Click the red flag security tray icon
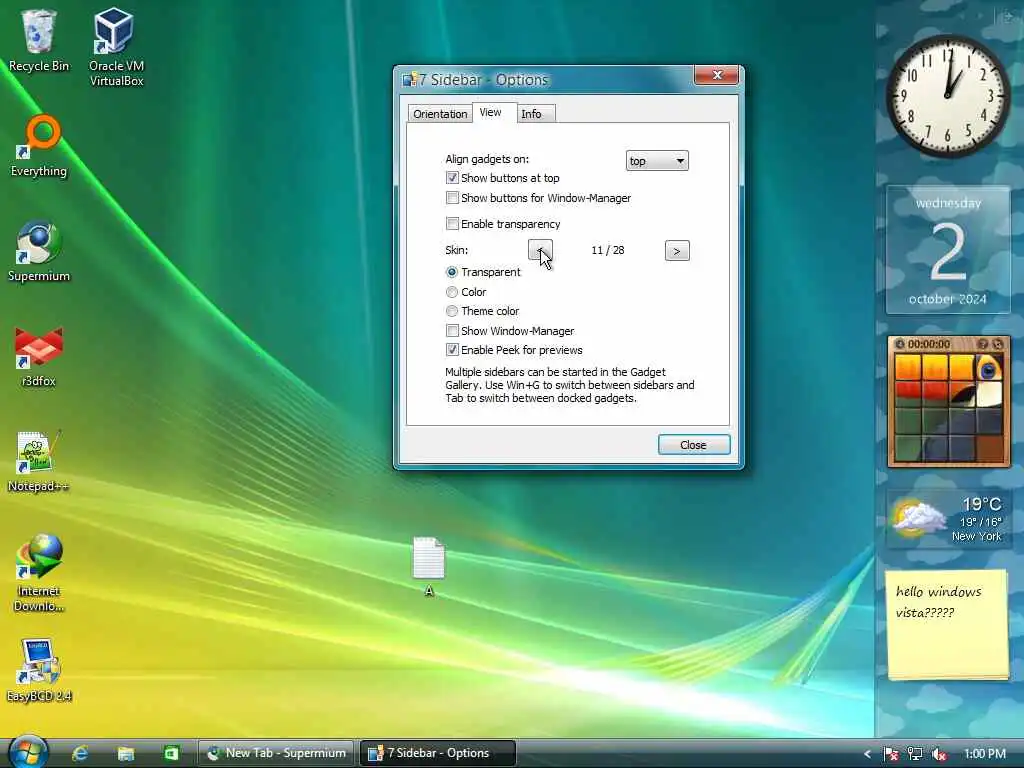Screen dimensions: 1024x768 pyautogui.click(x=891, y=754)
